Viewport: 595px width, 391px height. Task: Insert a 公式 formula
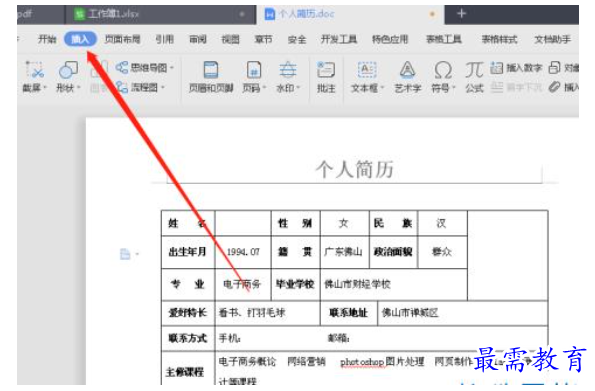click(474, 78)
